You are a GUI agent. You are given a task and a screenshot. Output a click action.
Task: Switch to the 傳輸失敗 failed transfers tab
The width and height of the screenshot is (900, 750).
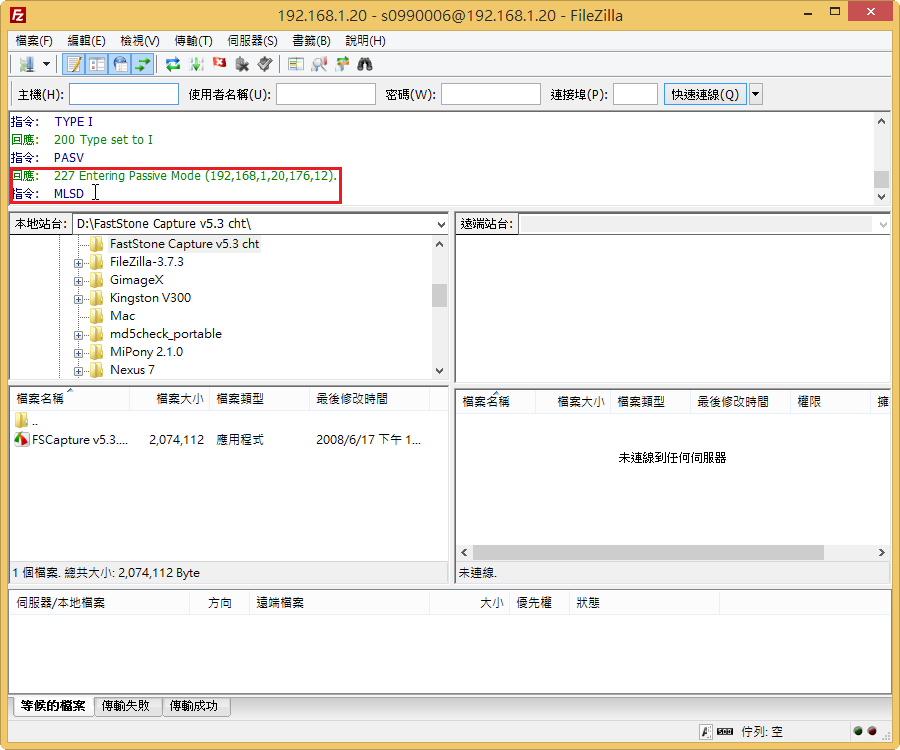coord(126,706)
